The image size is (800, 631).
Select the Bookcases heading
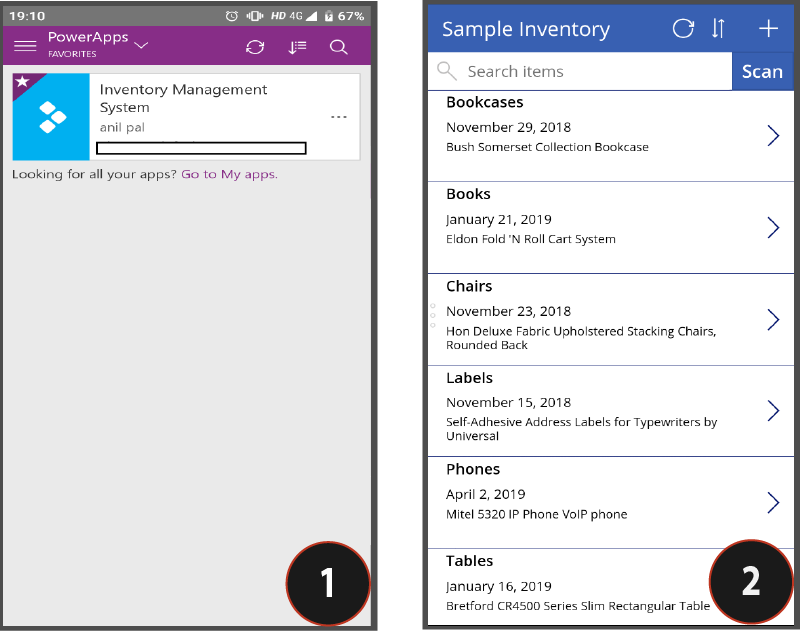[485, 102]
